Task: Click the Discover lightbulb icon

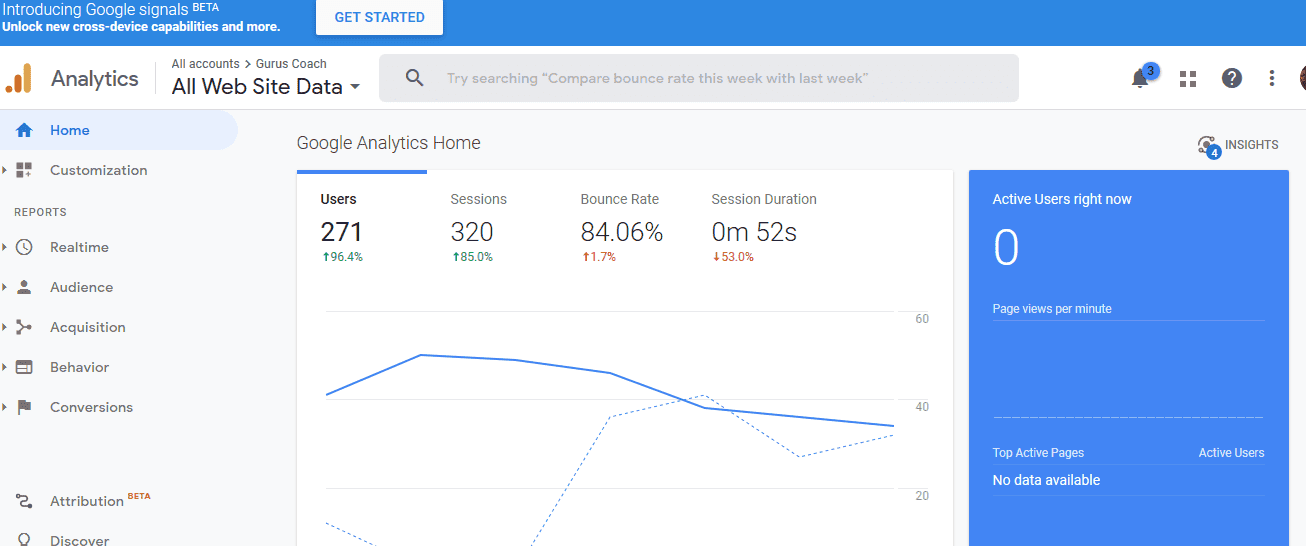Action: 24,540
